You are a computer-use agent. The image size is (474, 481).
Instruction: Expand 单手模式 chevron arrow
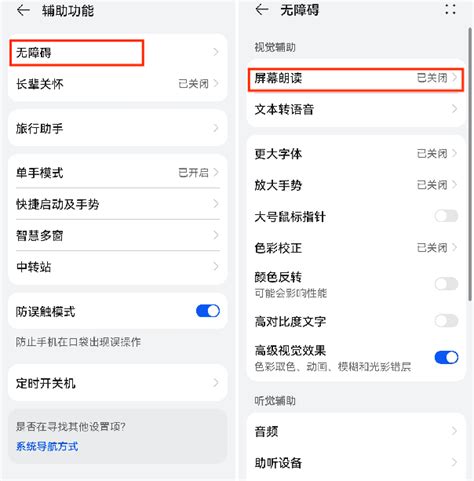click(216, 172)
